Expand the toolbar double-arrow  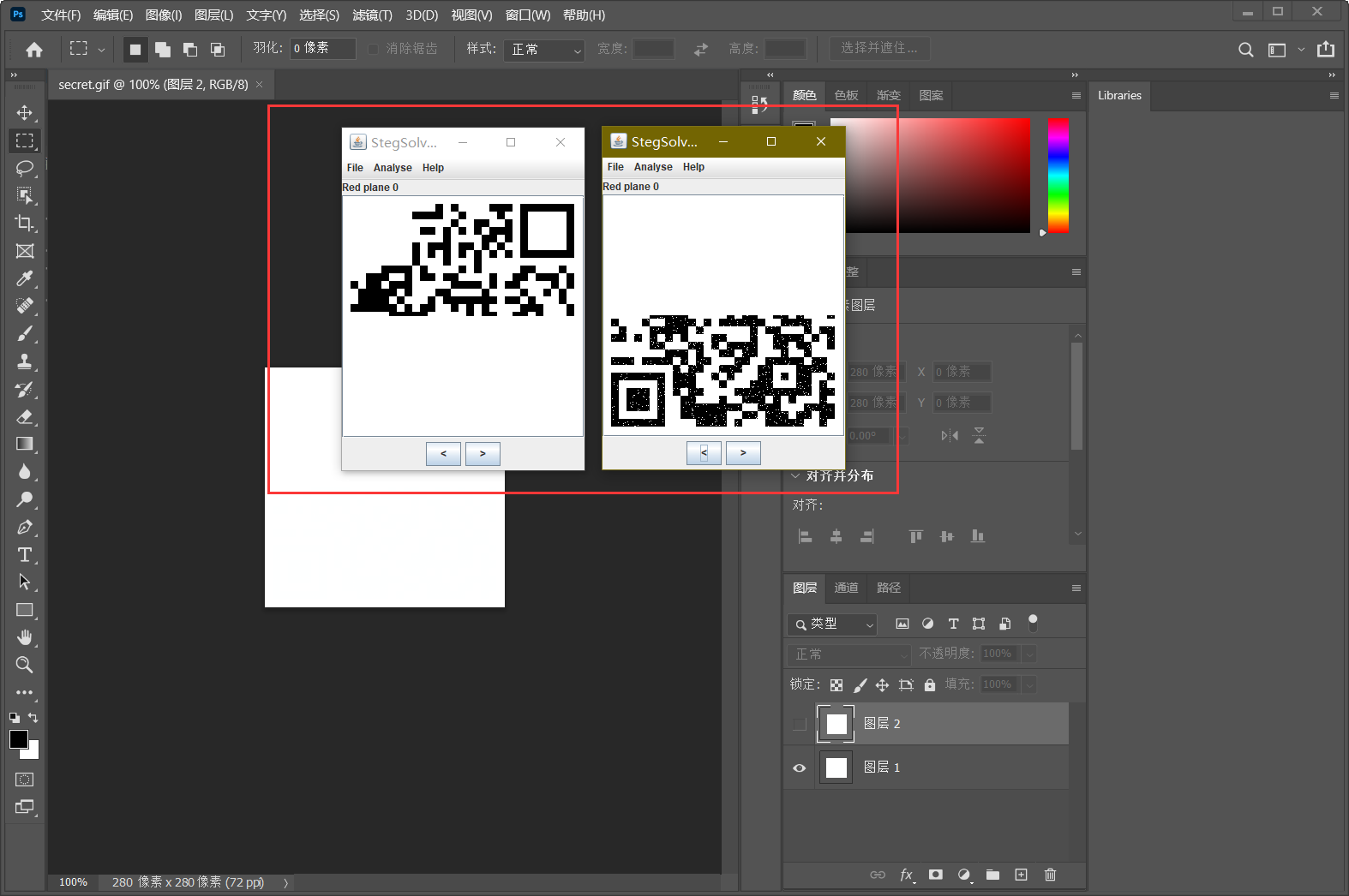(14, 75)
